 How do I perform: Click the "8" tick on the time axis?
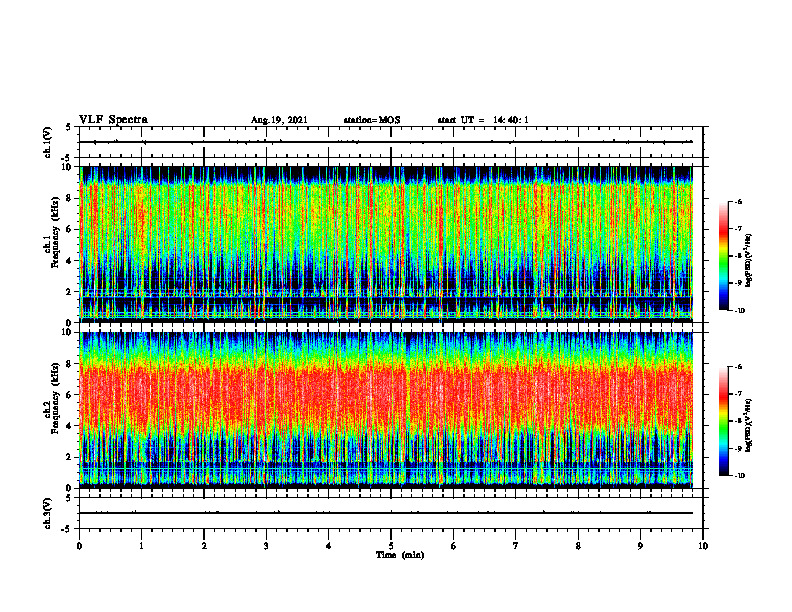[x=578, y=546]
